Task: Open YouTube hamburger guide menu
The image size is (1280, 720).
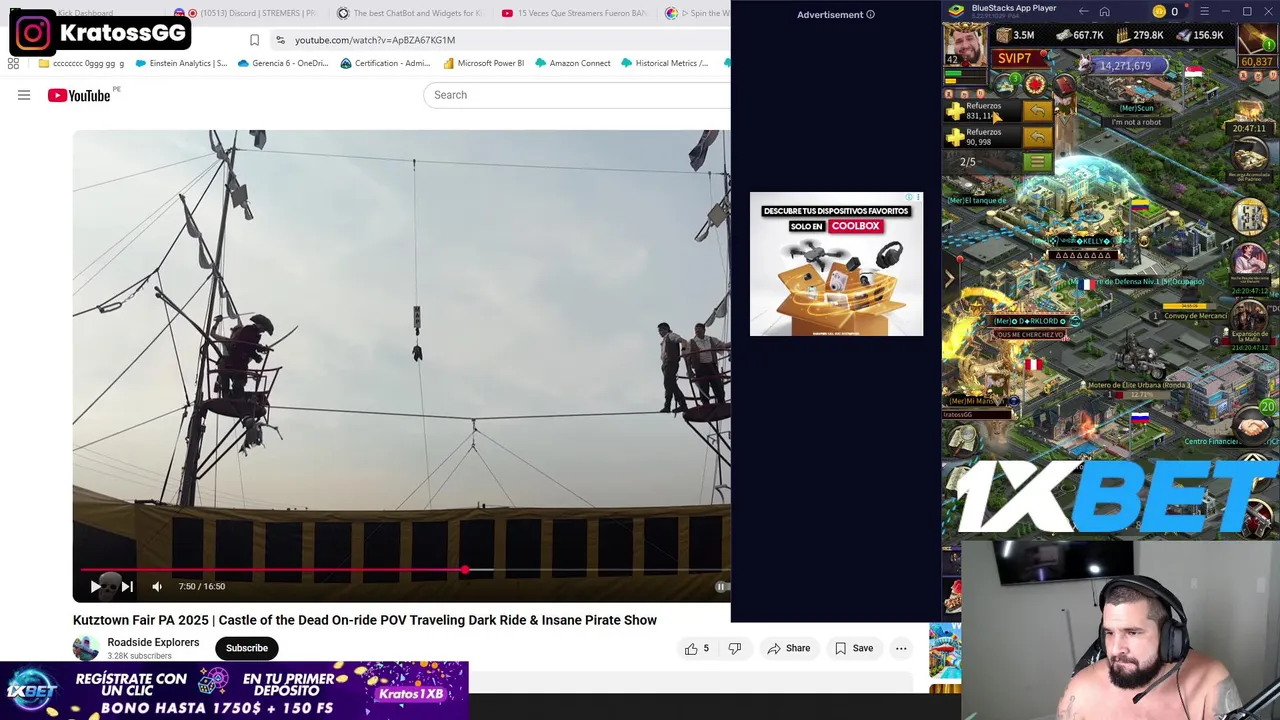Action: (24, 95)
